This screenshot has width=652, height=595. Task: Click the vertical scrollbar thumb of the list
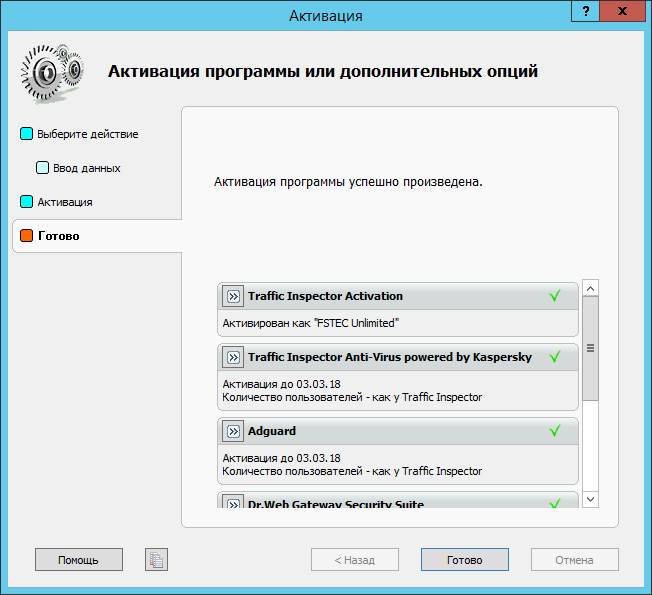(x=590, y=348)
